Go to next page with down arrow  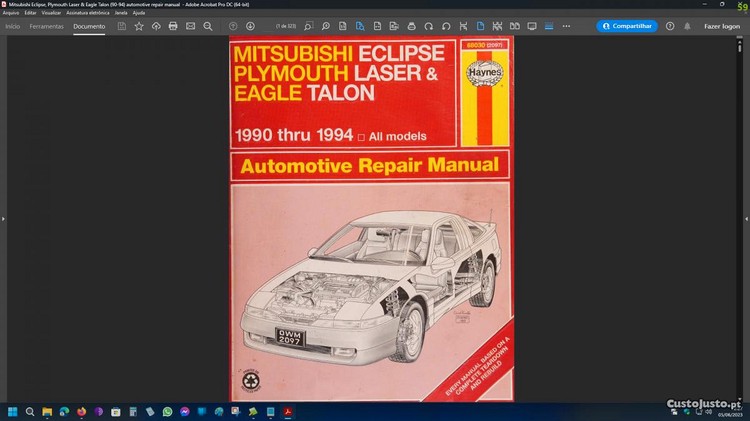(250, 26)
